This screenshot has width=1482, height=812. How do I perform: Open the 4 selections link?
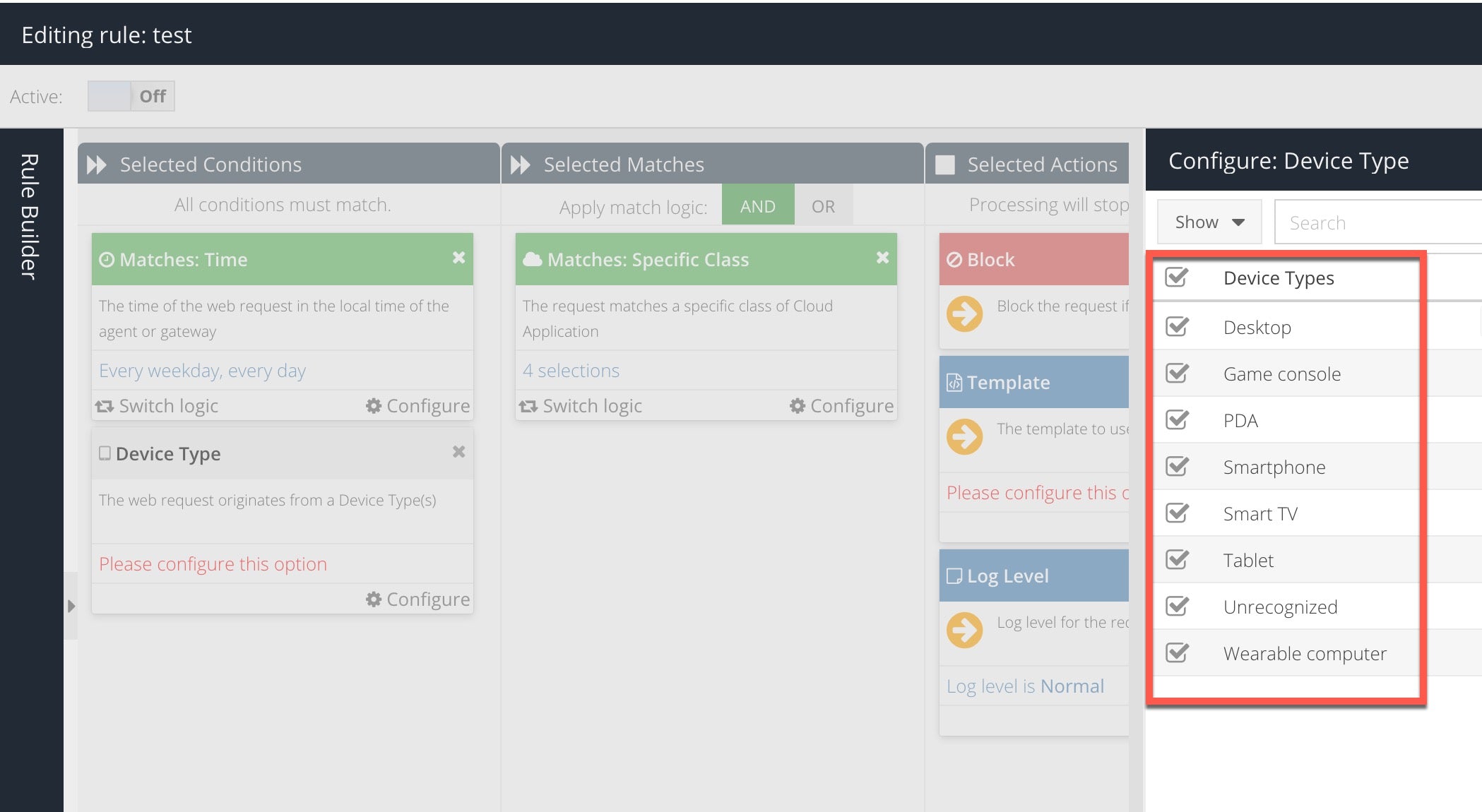[571, 371]
